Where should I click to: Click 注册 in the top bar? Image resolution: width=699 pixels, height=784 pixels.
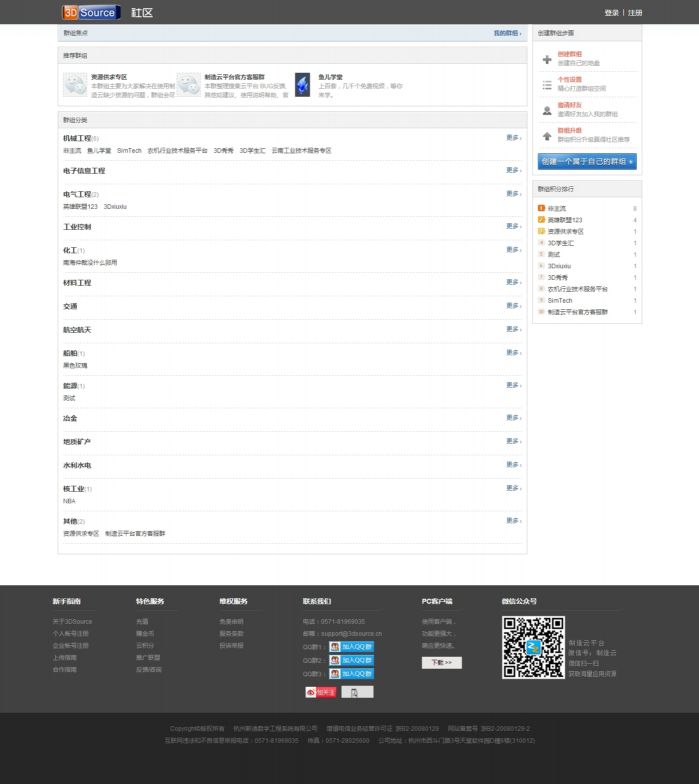635,13
